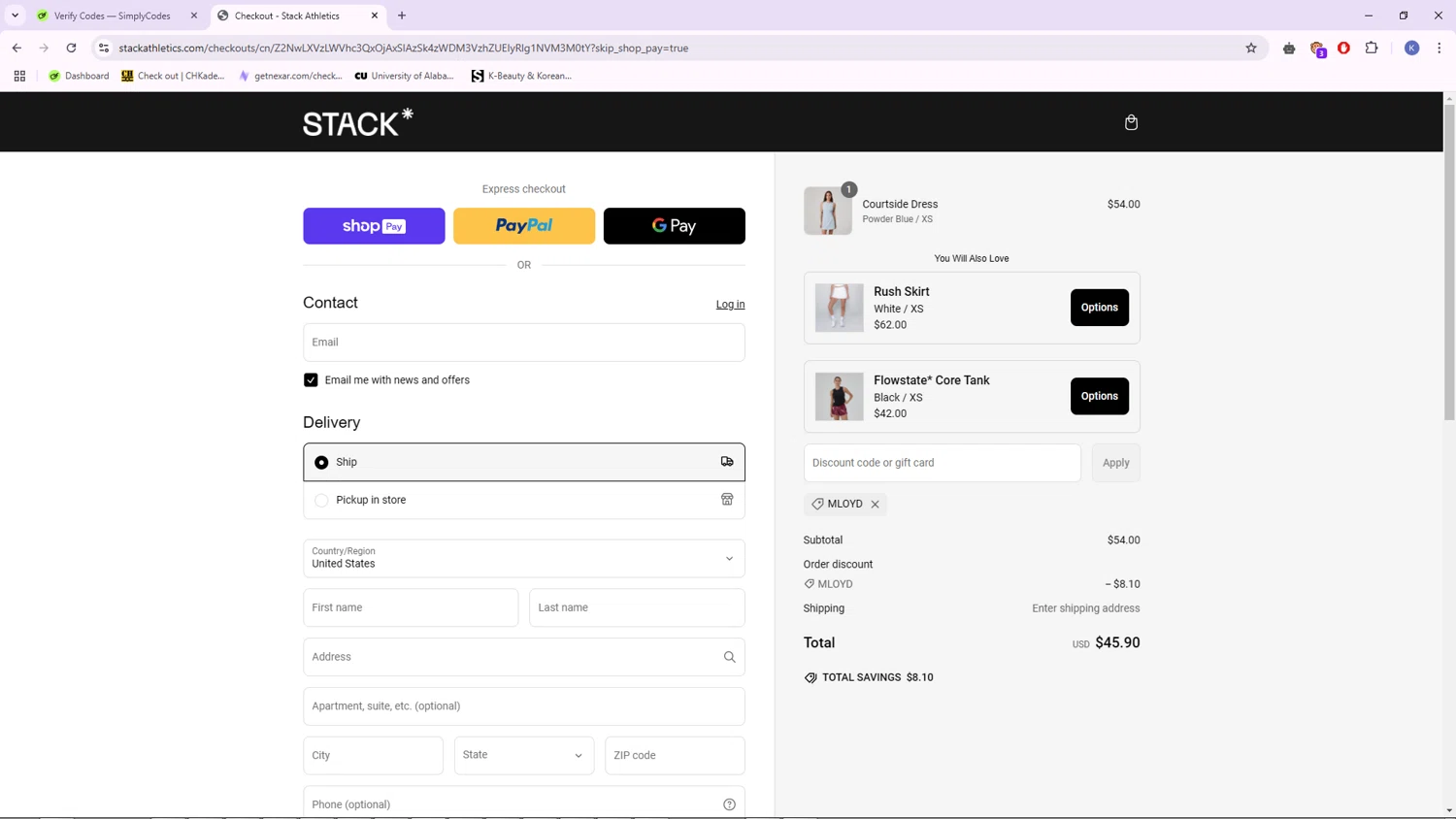Click the extension icon with purple badge
The width and height of the screenshot is (1456, 819).
(1317, 49)
